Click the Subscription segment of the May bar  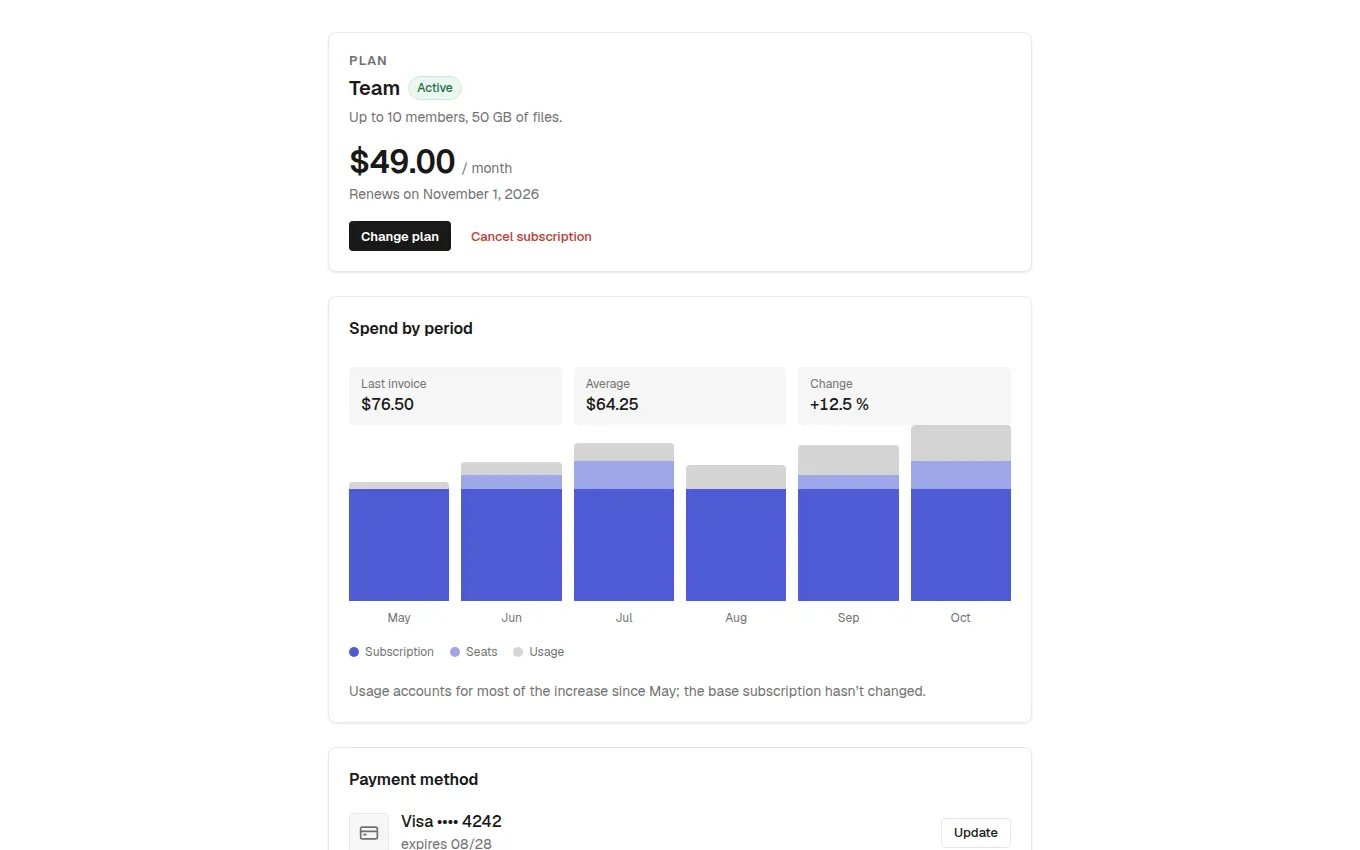399,545
